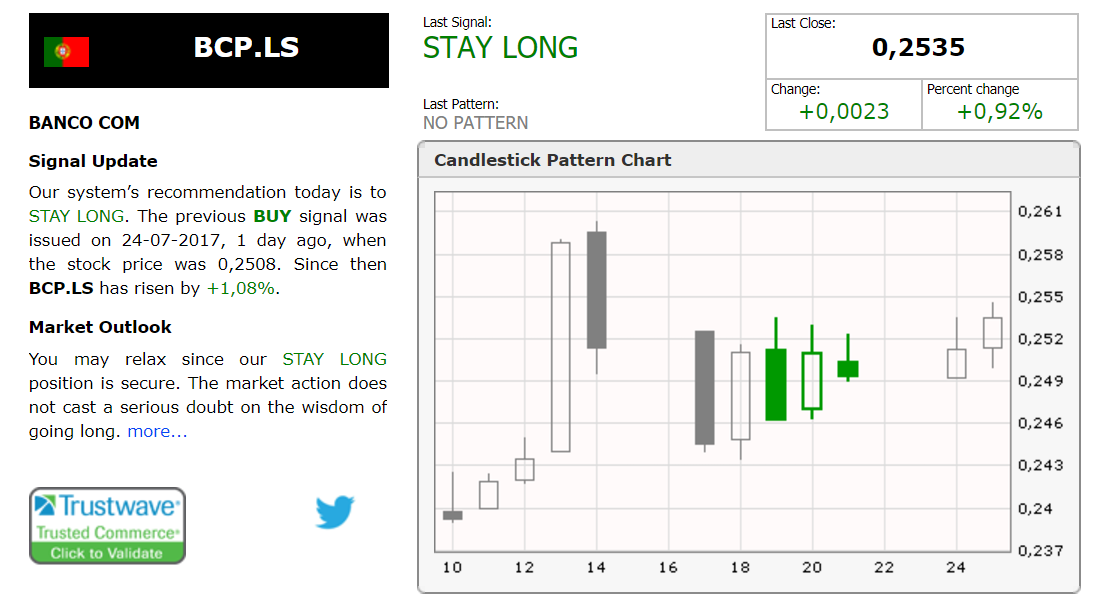Click the Trustwave Trusted Commerce badge
Image resolution: width=1103 pixels, height=611 pixels.
[x=107, y=526]
